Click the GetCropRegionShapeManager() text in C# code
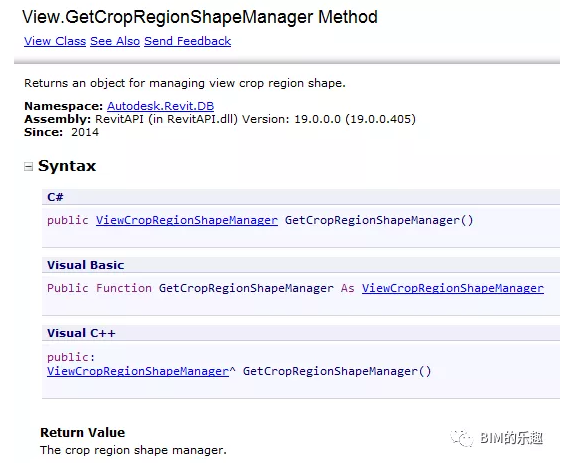 379,220
